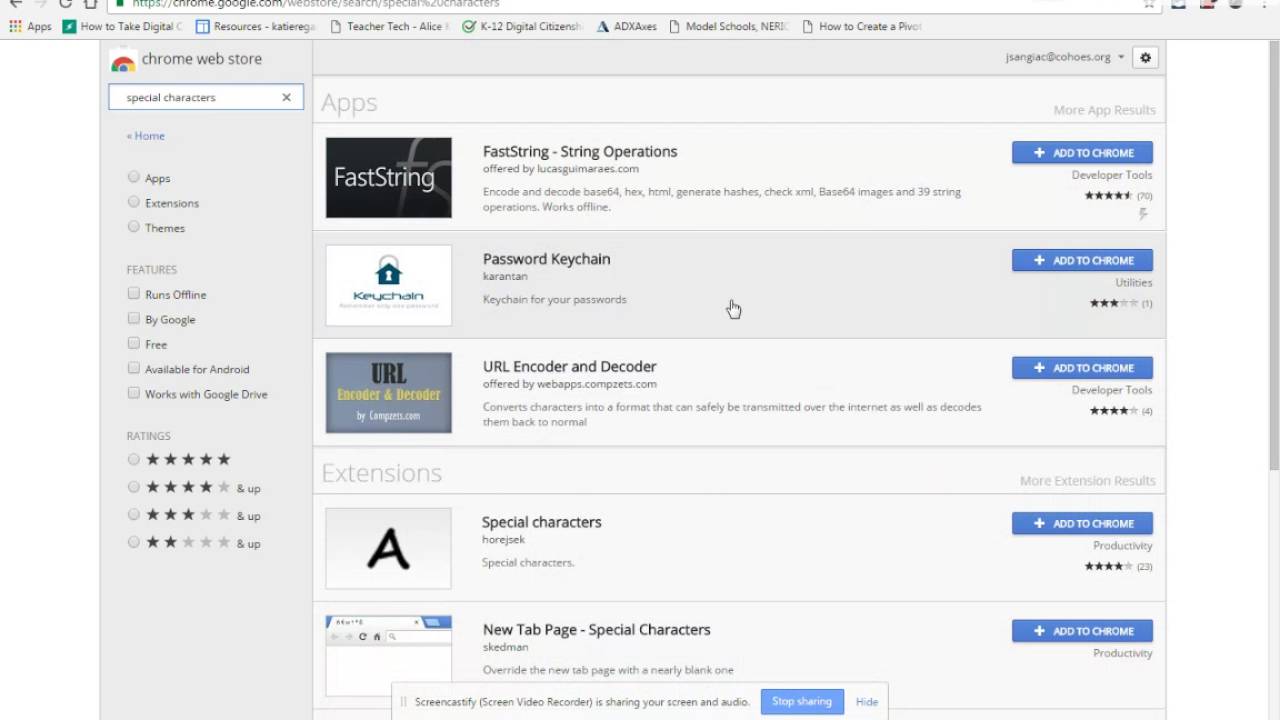Open the K-12 Digital Citizenship bookmark
Image resolution: width=1280 pixels, height=720 pixels.
point(522,26)
